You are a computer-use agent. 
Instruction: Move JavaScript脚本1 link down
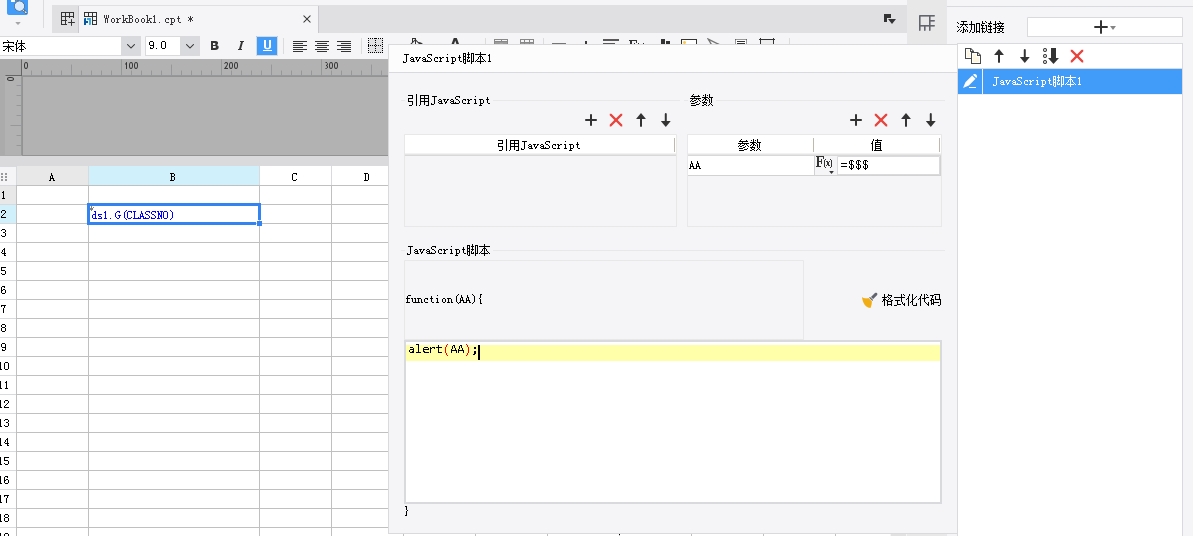click(x=1025, y=56)
